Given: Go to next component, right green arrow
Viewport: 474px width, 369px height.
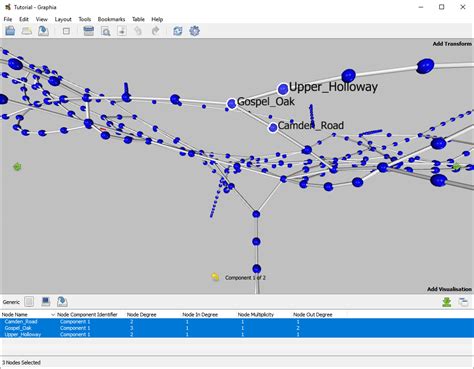Looking at the screenshot, I should coord(457,166).
